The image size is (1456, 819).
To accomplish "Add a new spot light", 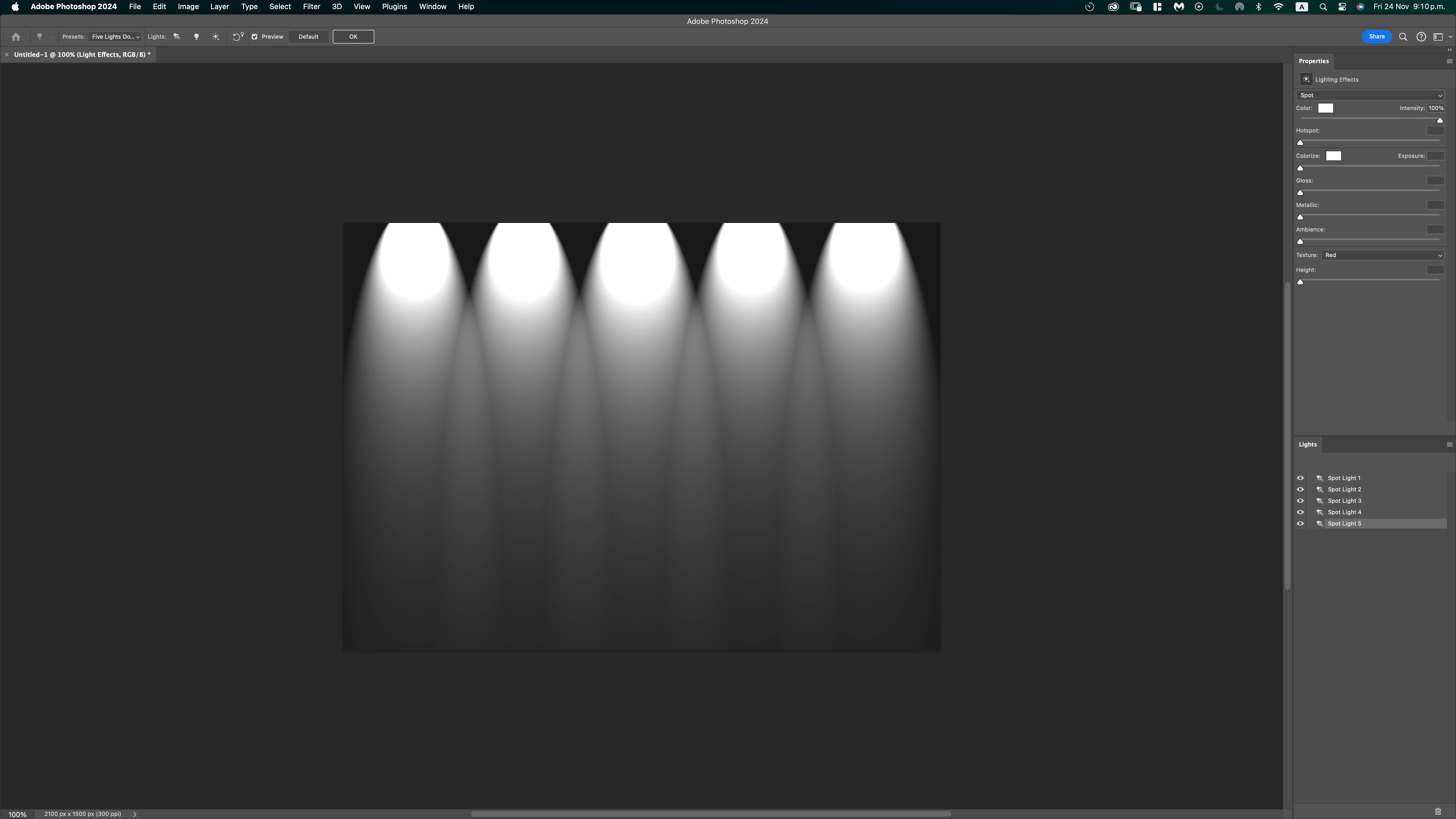I will click(x=177, y=37).
